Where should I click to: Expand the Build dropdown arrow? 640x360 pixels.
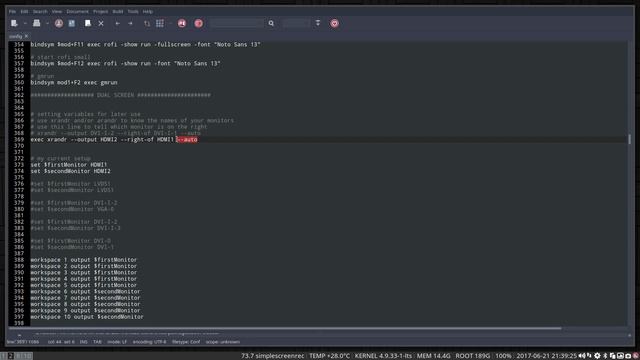coord(170,23)
